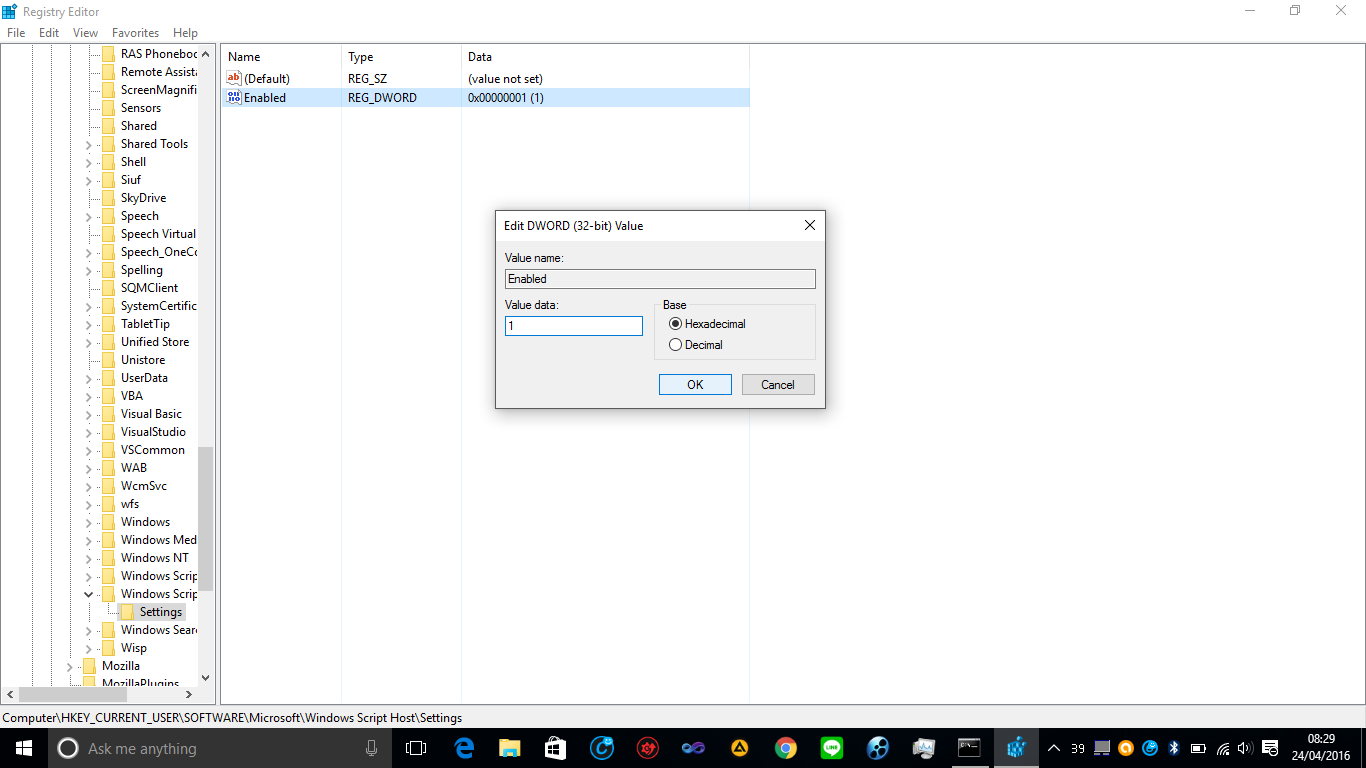Screen dimensions: 1366x768
Task: Expand the VBA key
Action: pyautogui.click(x=88, y=397)
